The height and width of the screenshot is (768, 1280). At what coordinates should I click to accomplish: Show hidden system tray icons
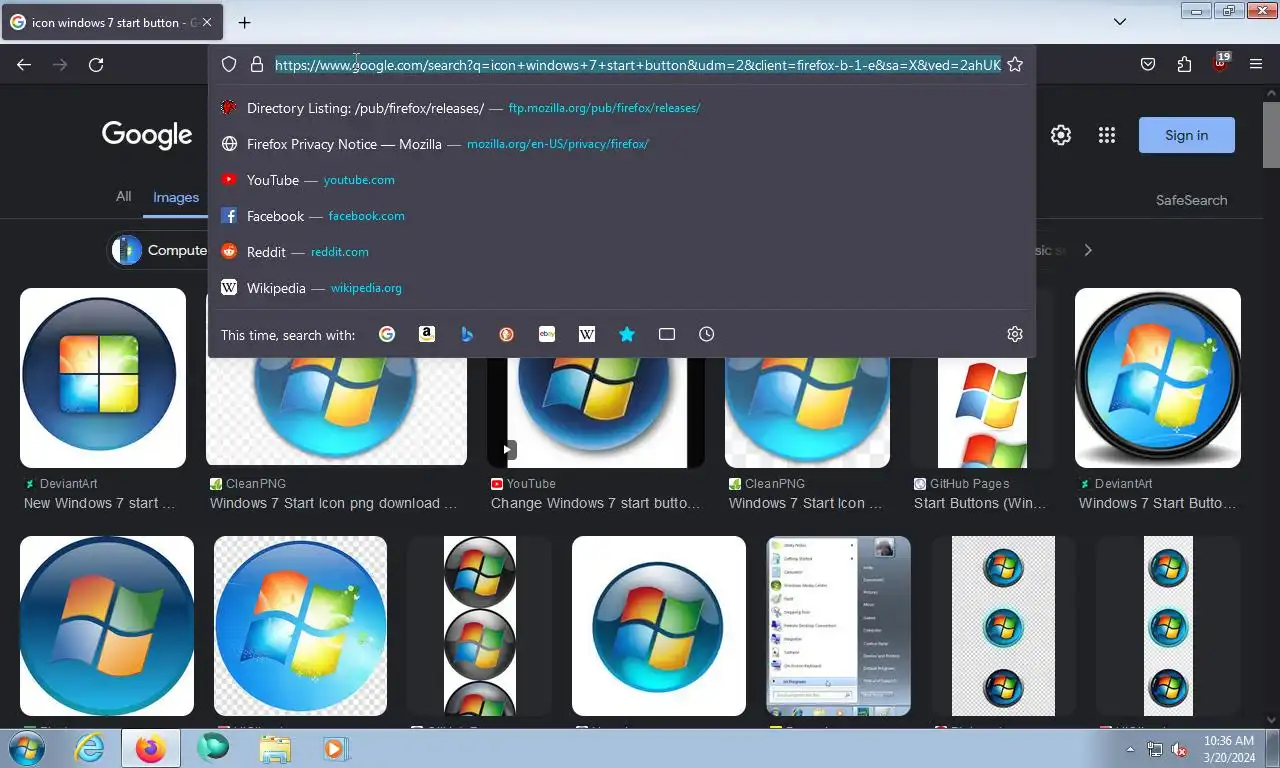pos(1131,749)
